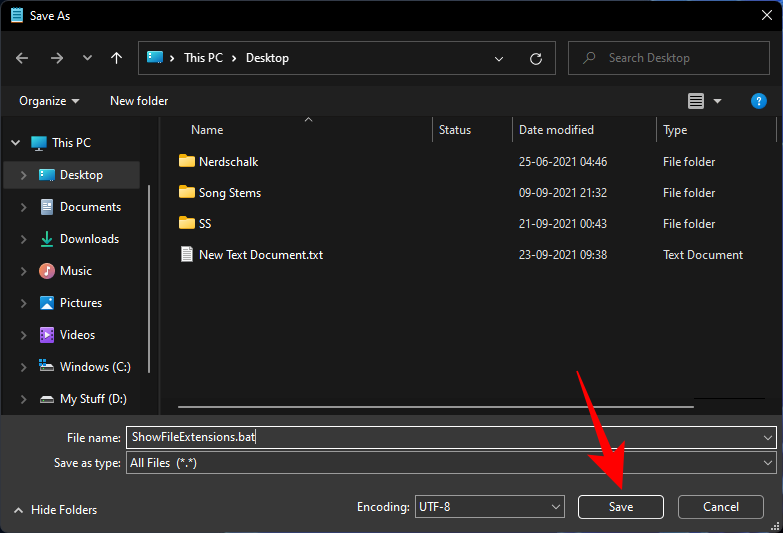Open the File name dropdown arrow
This screenshot has height=533, width=783.
click(768, 438)
